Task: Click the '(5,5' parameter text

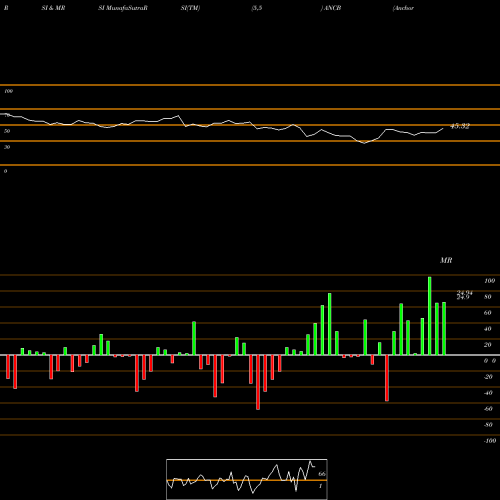Action: [x=257, y=8]
